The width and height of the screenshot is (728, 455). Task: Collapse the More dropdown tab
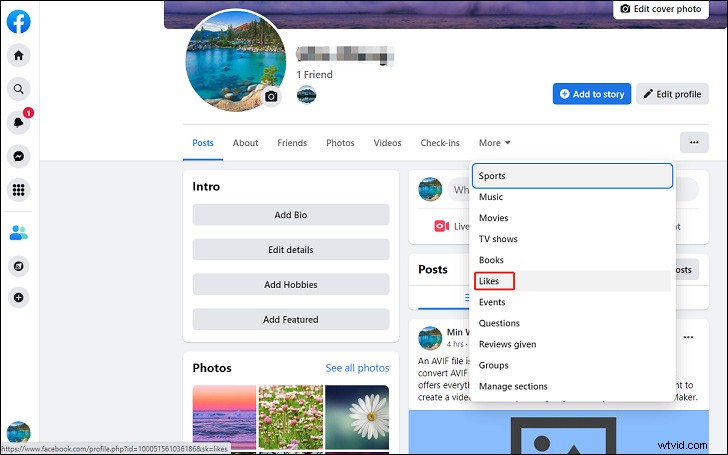coord(494,143)
